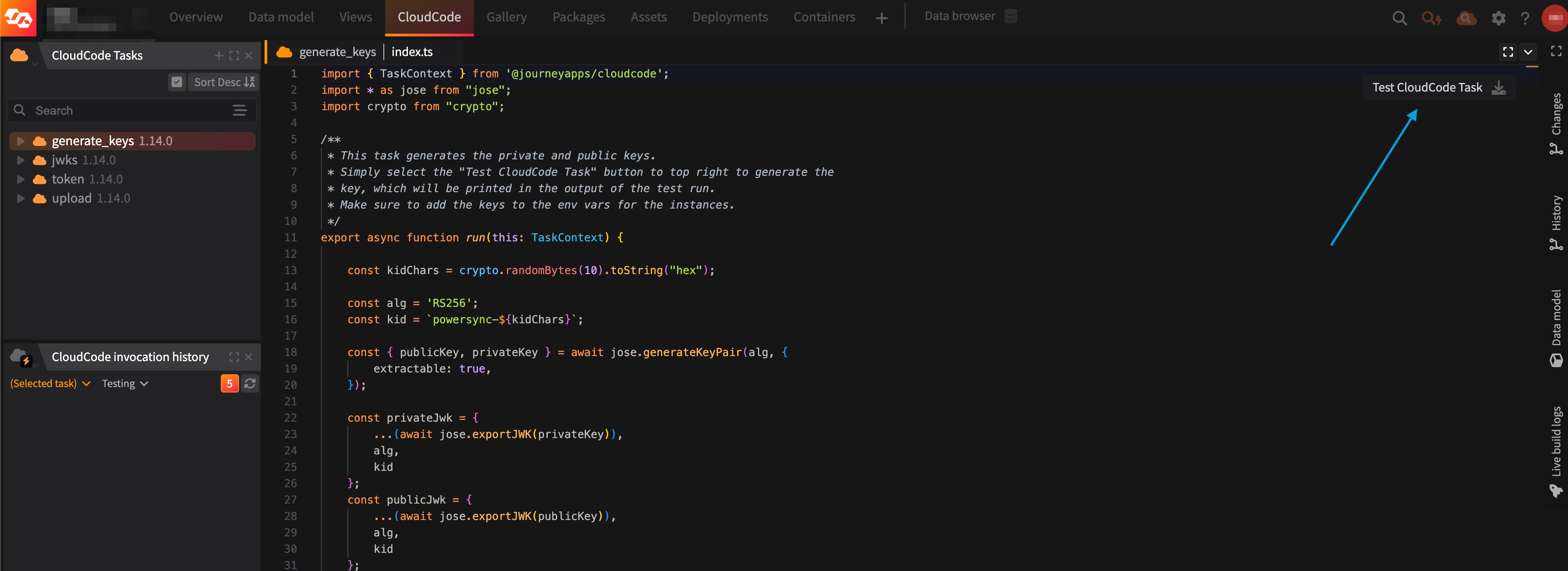The width and height of the screenshot is (1568, 571).
Task: Toggle the checkbox beside Sort Desc
Action: (177, 82)
